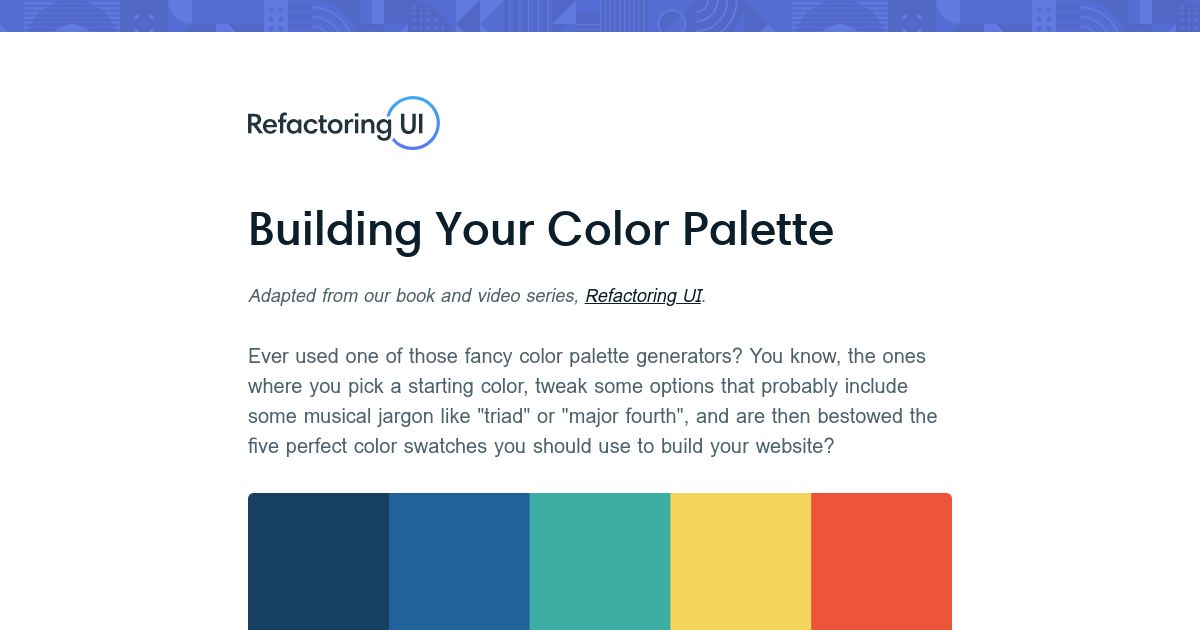Click the word Palette in the heading
The height and width of the screenshot is (630, 1200).
[758, 229]
